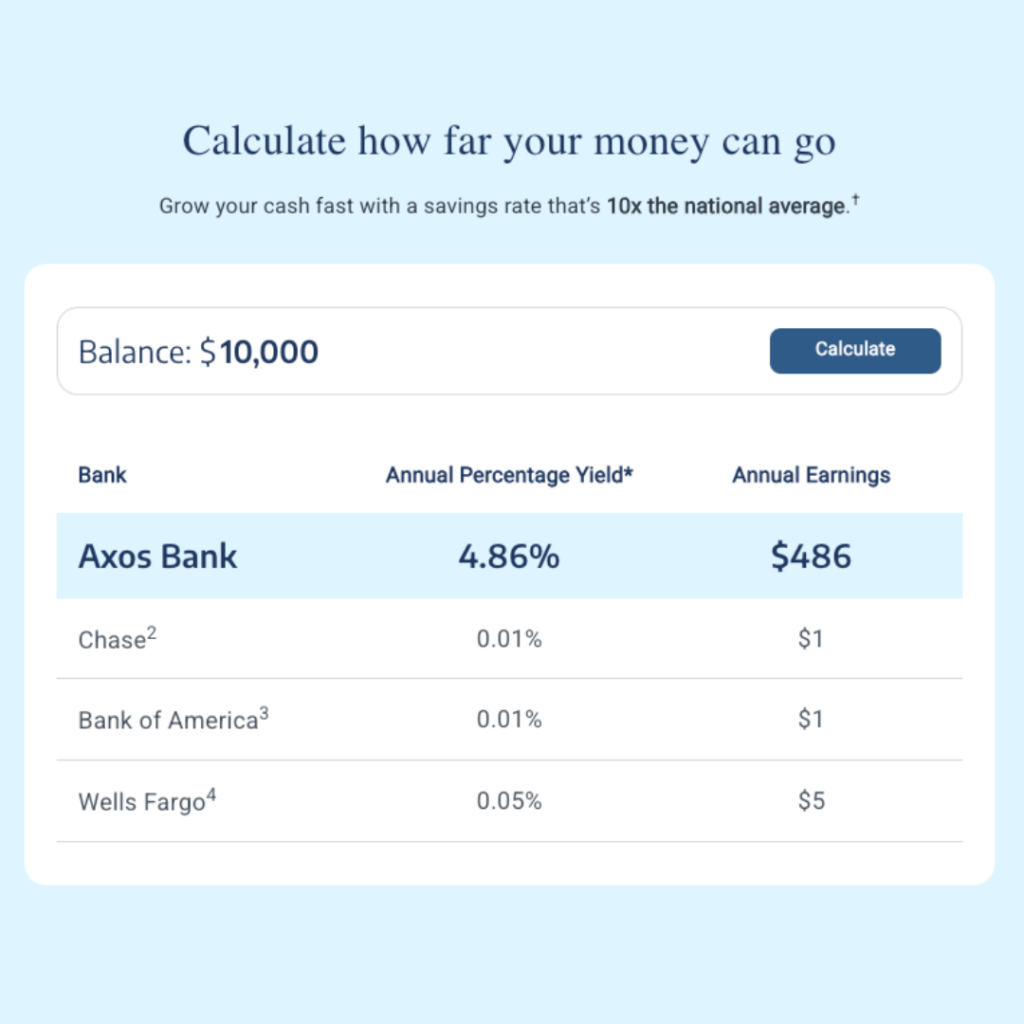The height and width of the screenshot is (1024, 1024).
Task: Open footnote 2 next to Chase
Action: click(x=152, y=630)
